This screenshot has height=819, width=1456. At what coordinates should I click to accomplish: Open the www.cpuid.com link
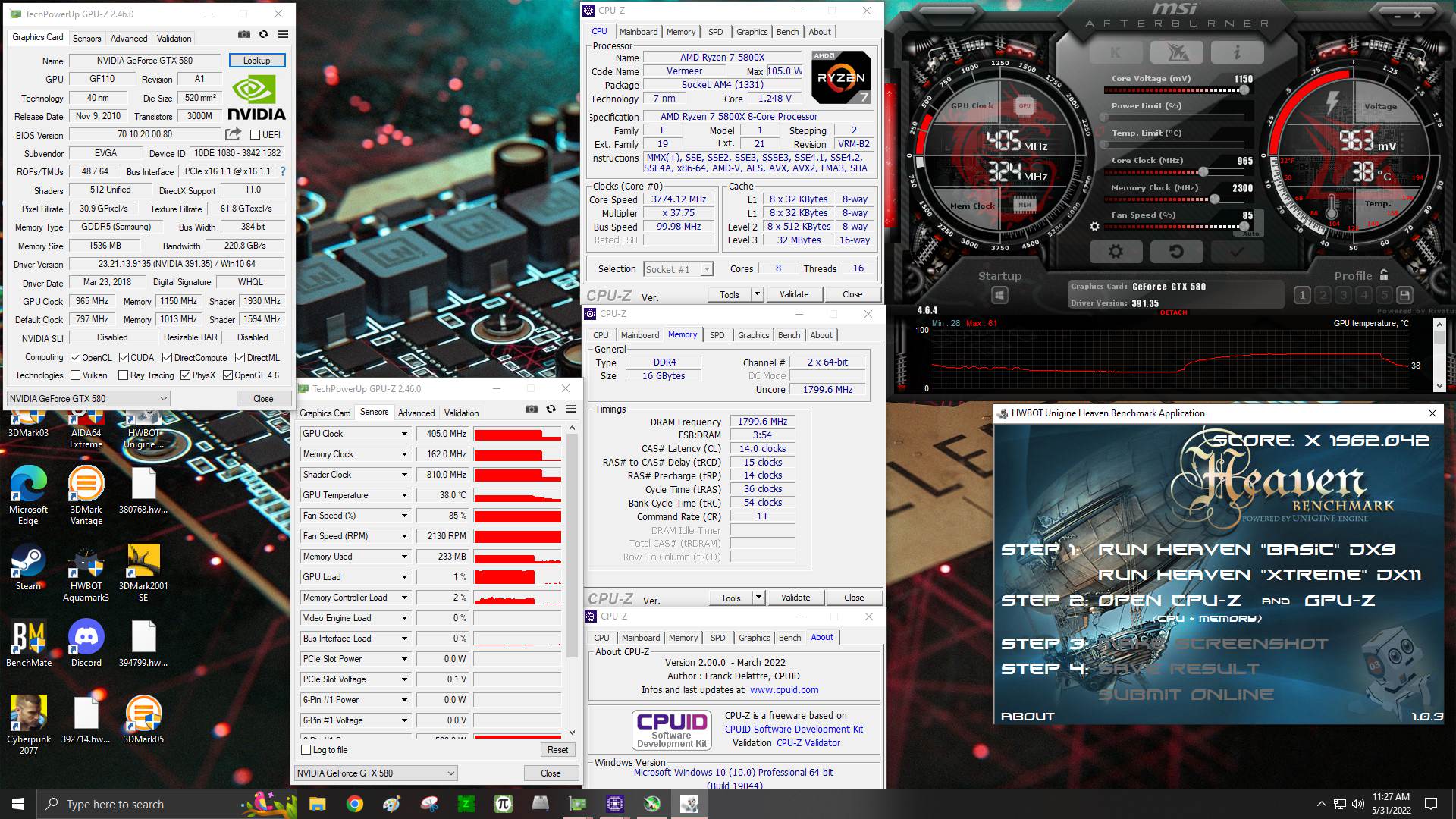point(784,690)
